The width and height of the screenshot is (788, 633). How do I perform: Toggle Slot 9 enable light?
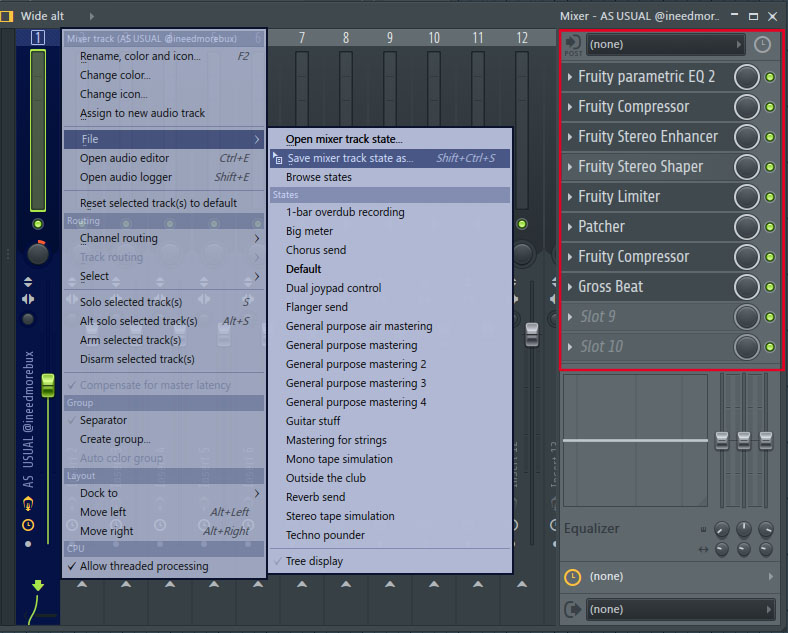click(770, 317)
